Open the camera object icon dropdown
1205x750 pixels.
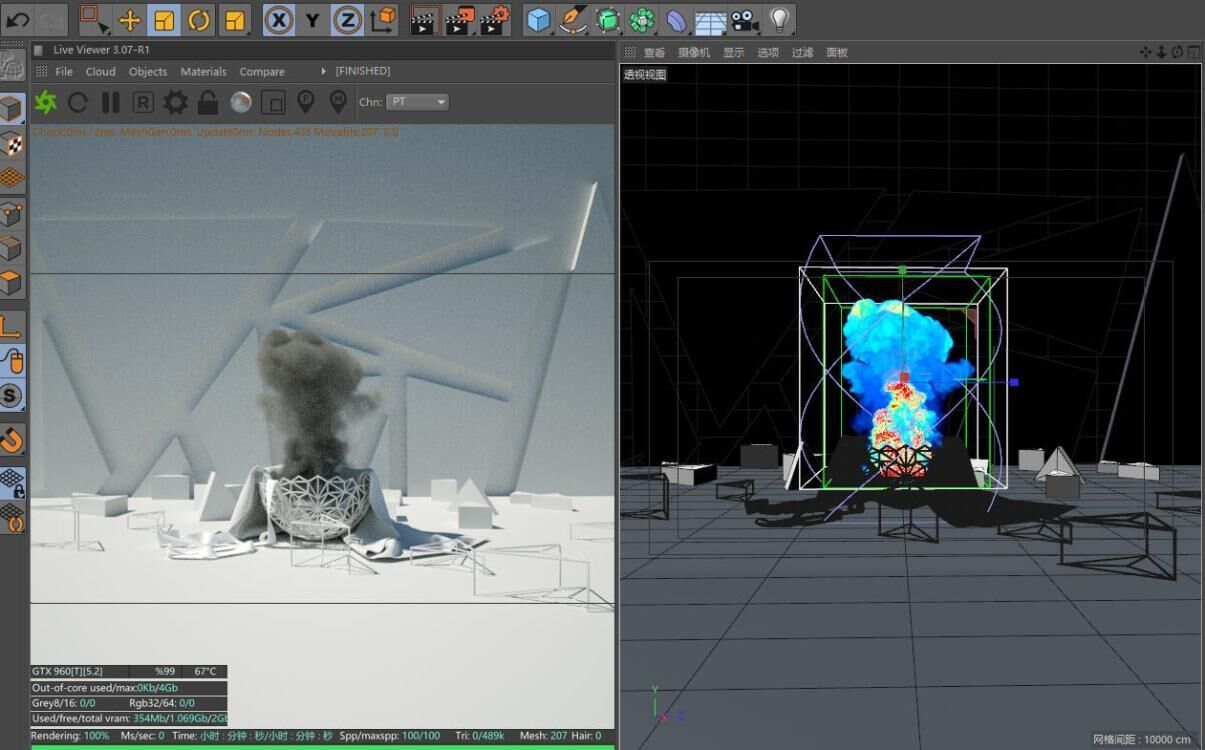[x=744, y=20]
